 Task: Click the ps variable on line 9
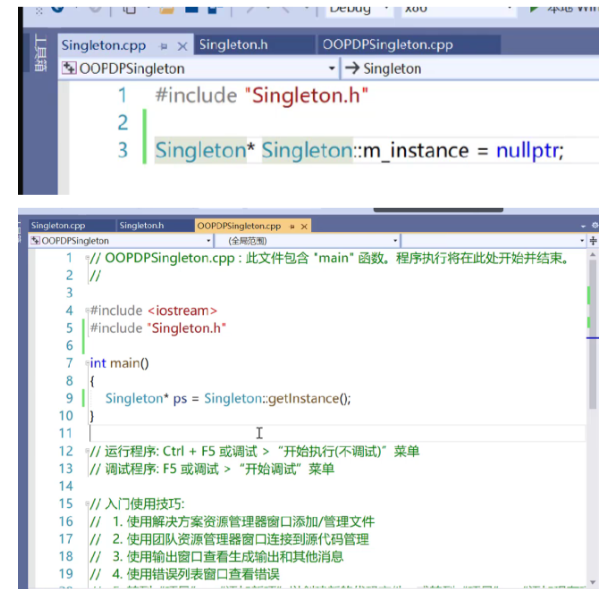pyautogui.click(x=180, y=399)
